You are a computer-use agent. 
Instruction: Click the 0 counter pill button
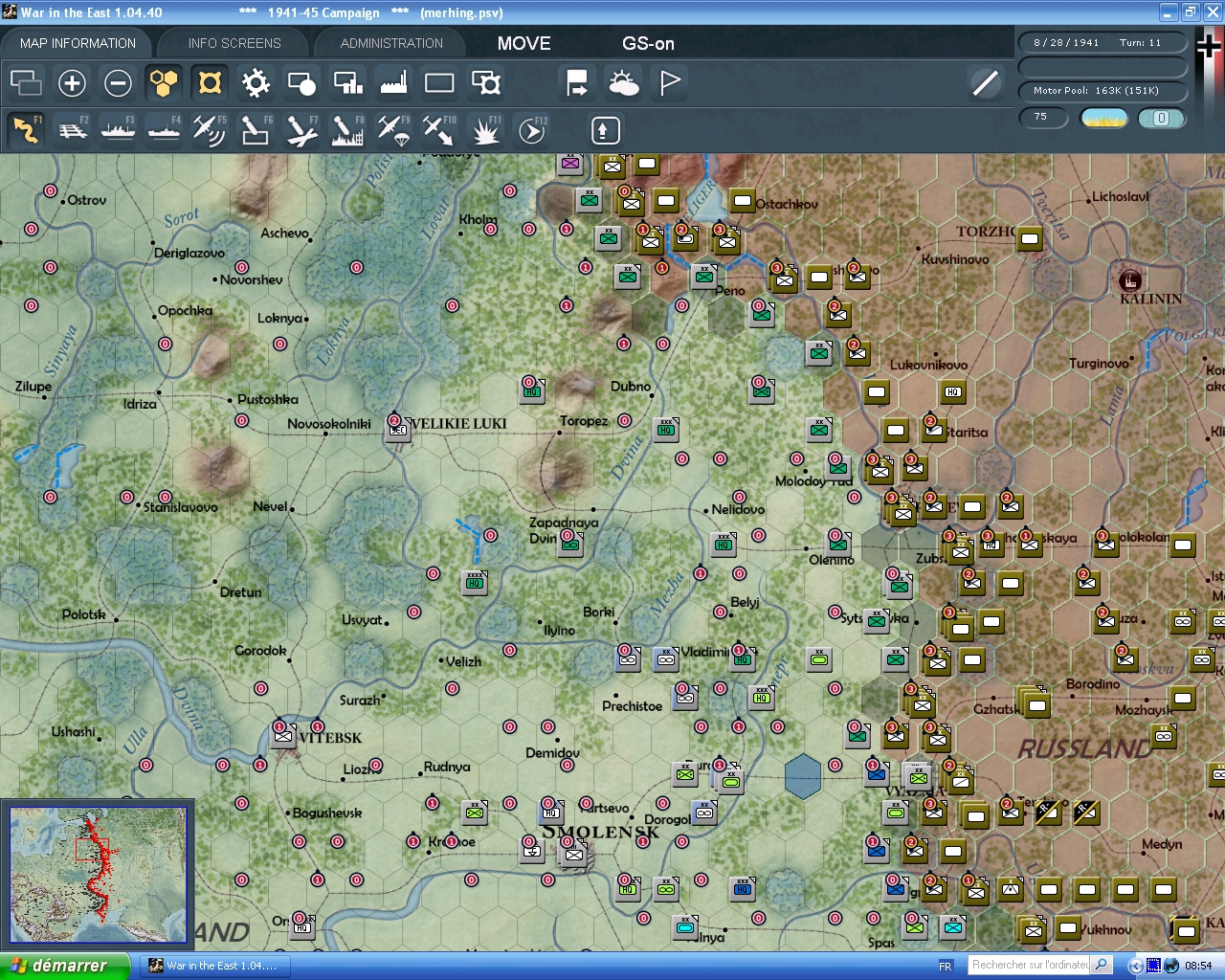tap(1161, 118)
